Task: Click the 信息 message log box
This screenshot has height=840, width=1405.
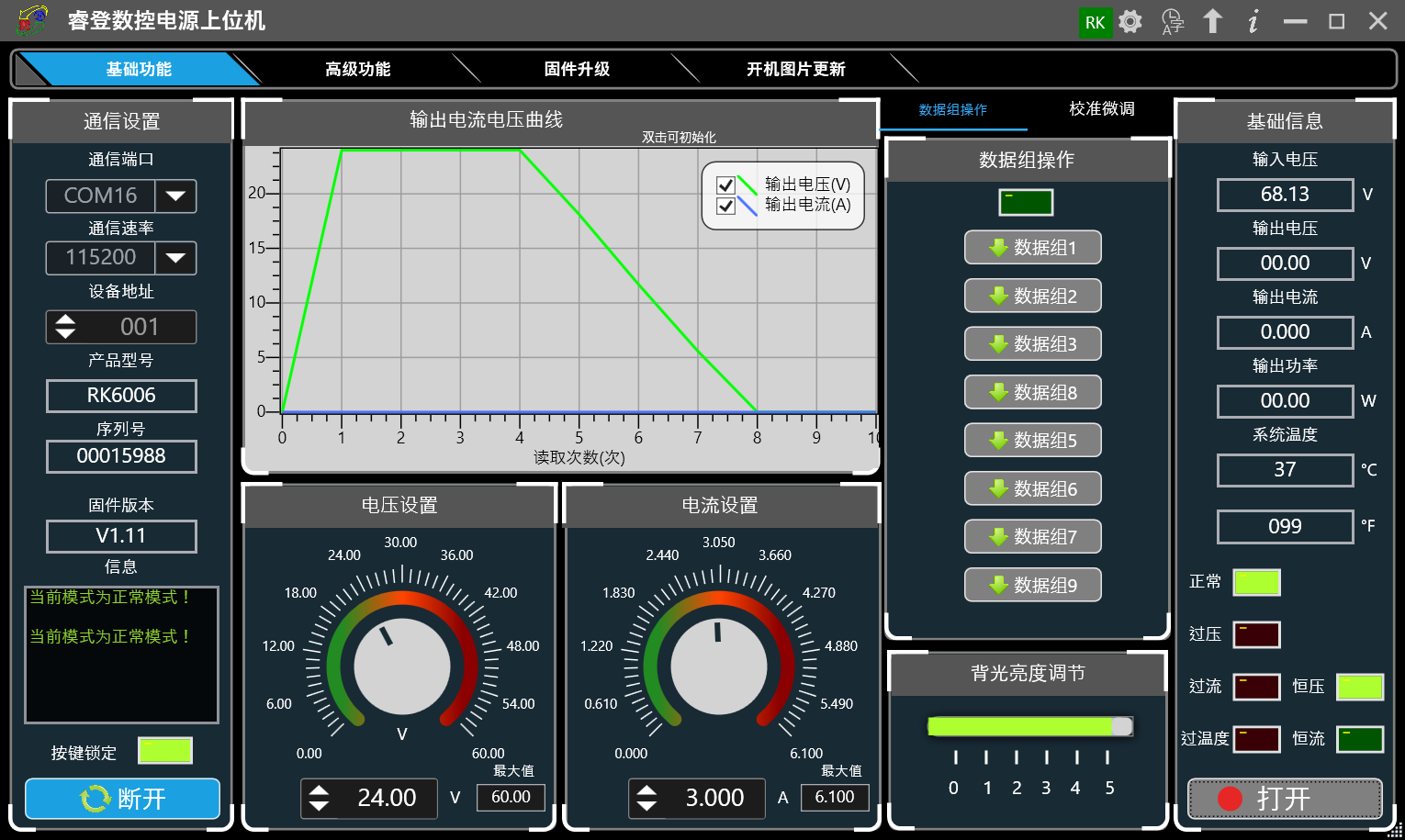Action: (121, 655)
